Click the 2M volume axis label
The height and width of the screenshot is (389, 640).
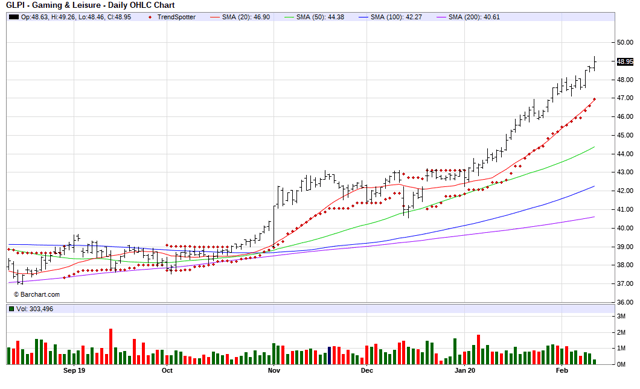tap(621, 333)
